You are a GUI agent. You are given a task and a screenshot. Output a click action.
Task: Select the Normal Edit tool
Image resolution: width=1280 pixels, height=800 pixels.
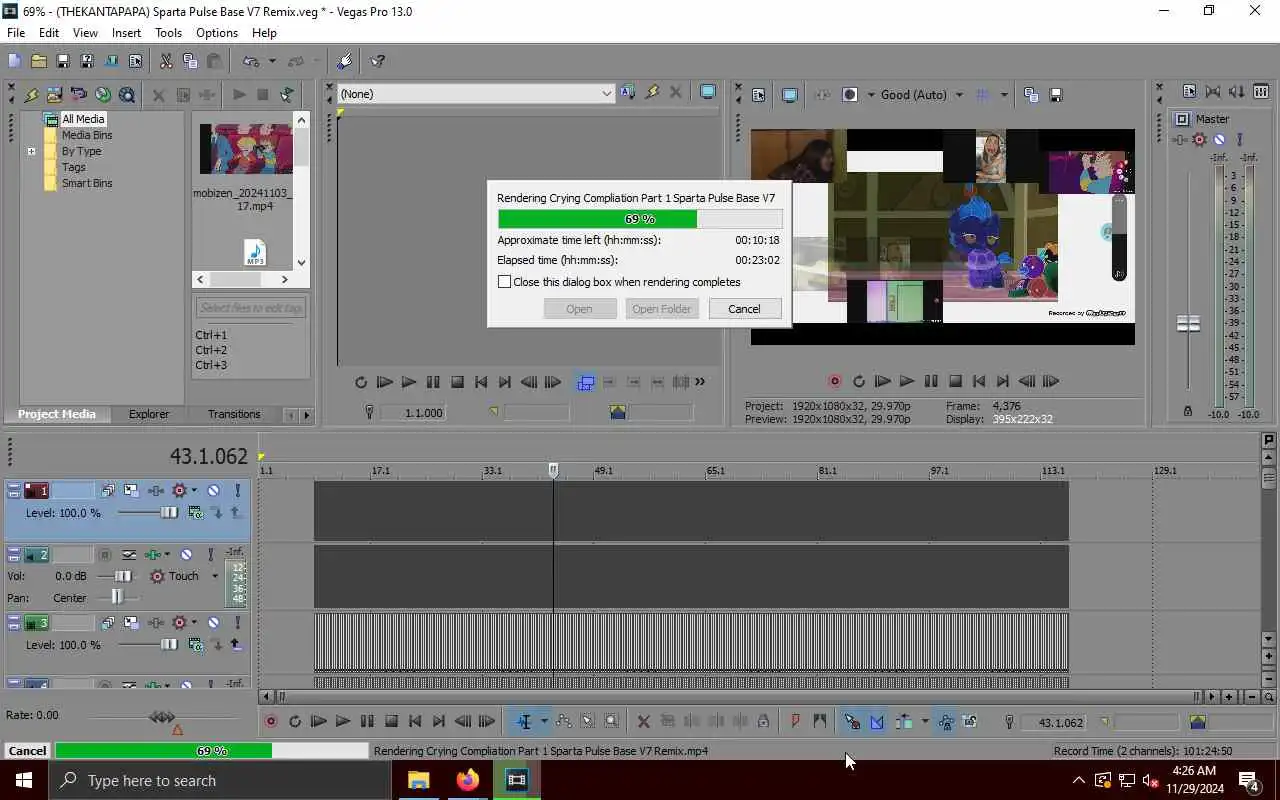(524, 721)
